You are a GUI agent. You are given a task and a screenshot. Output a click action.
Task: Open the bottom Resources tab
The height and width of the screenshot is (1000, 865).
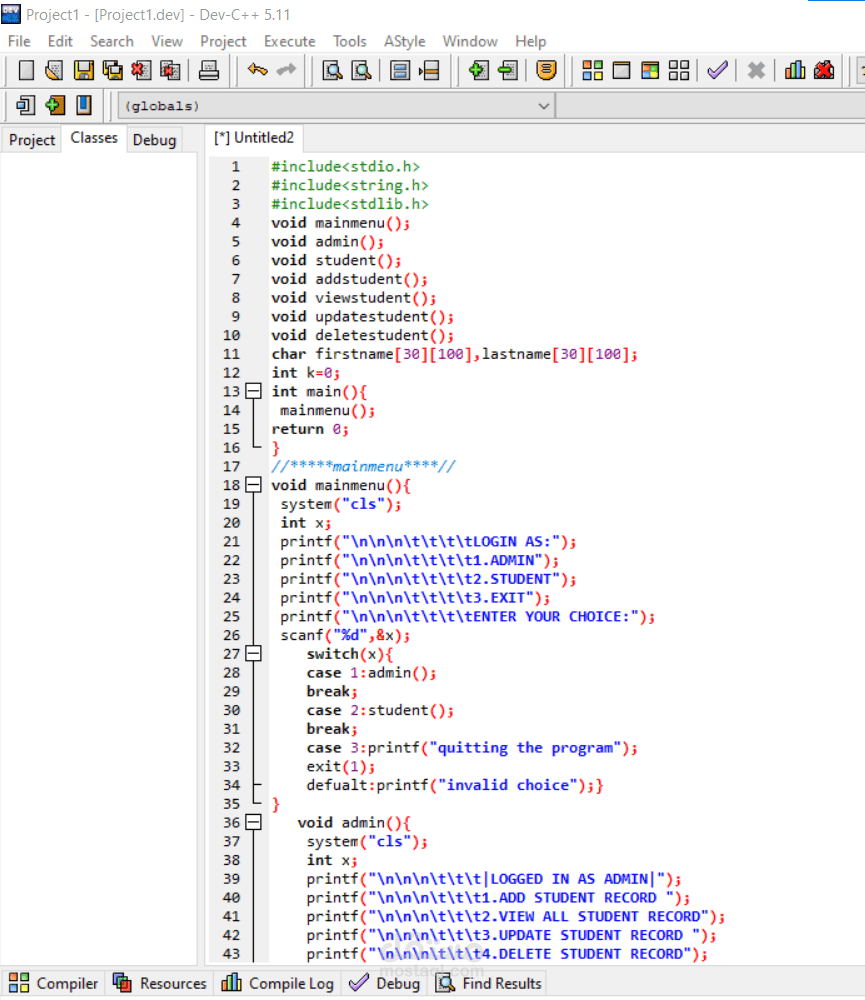pos(159,983)
